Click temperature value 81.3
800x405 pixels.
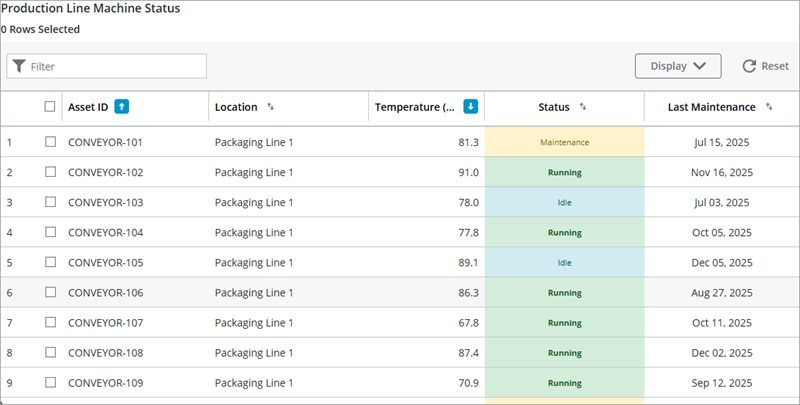468,142
